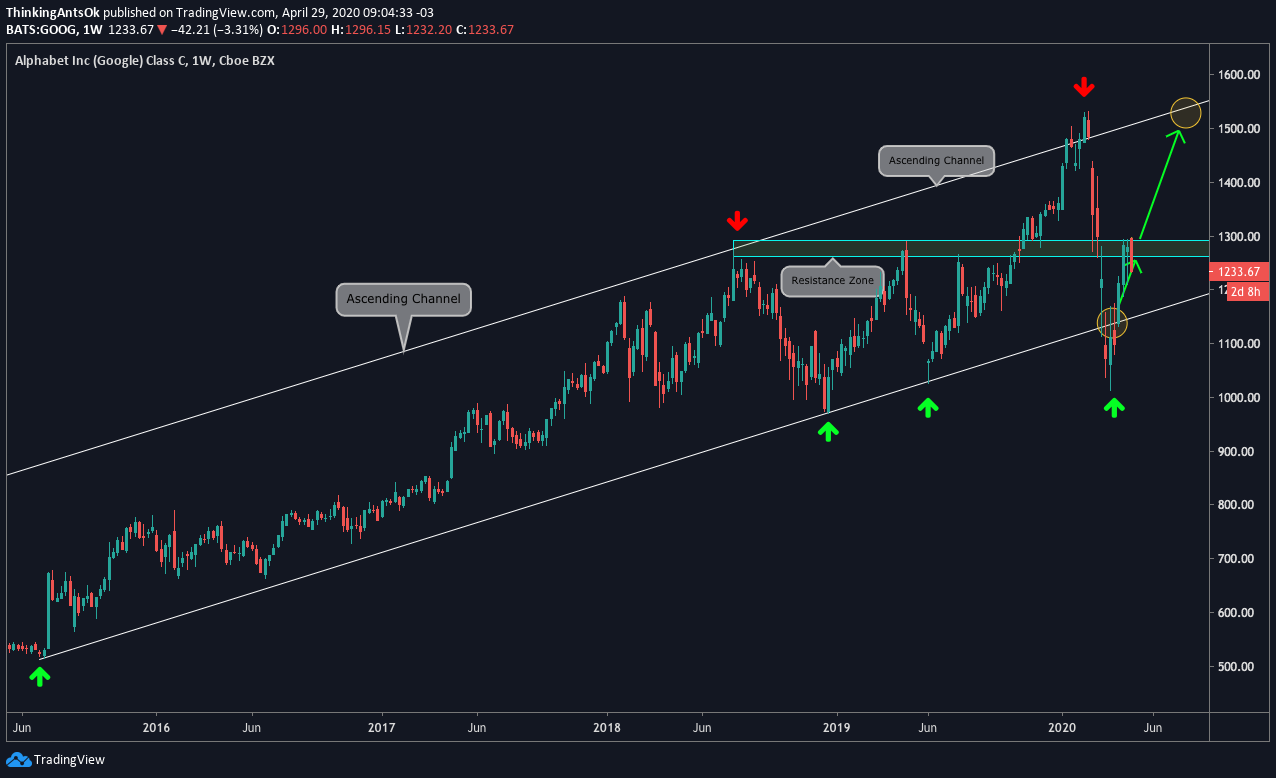The height and width of the screenshot is (778, 1276).
Task: Click the 2020 time axis label
Action: coord(1060,727)
